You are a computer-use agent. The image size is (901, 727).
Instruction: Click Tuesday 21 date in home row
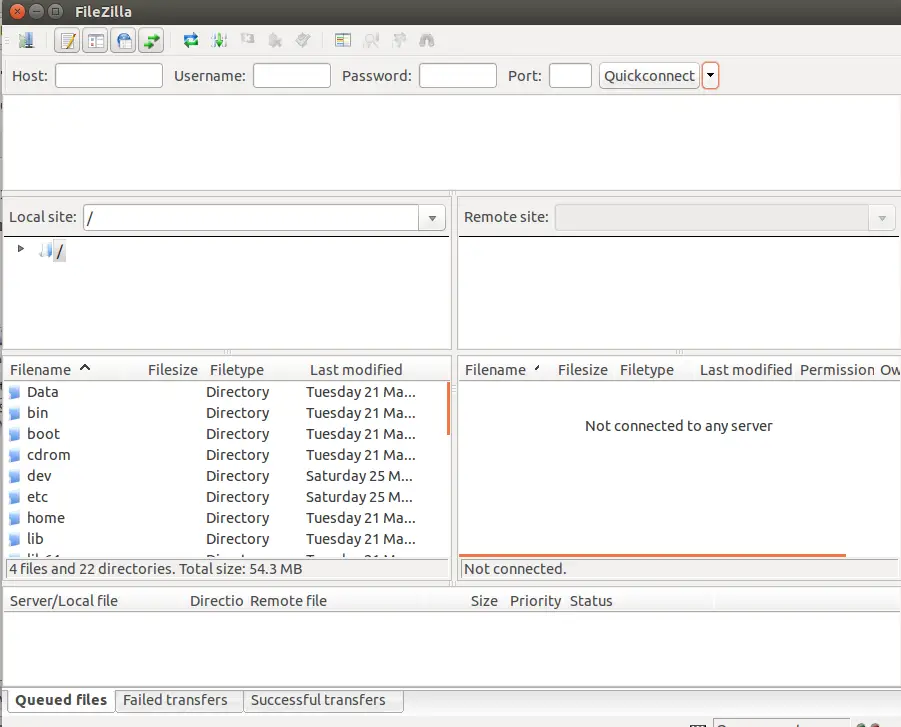(x=361, y=518)
